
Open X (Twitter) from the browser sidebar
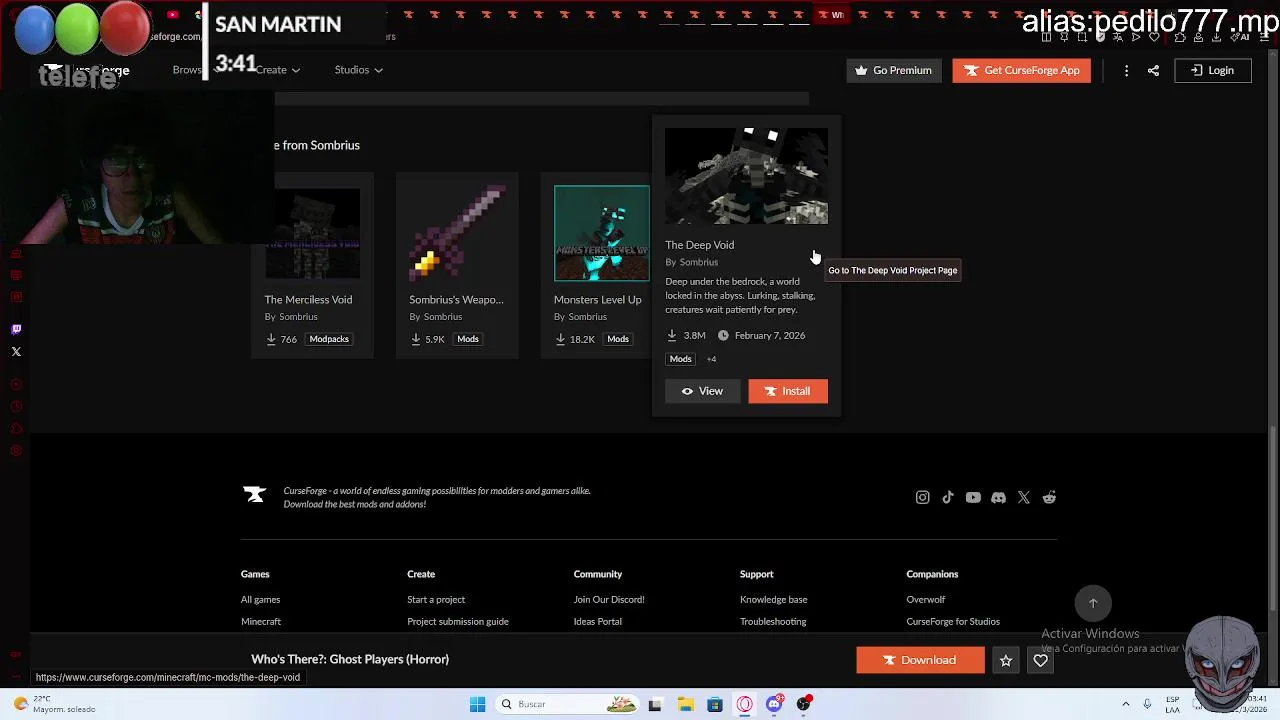16,351
